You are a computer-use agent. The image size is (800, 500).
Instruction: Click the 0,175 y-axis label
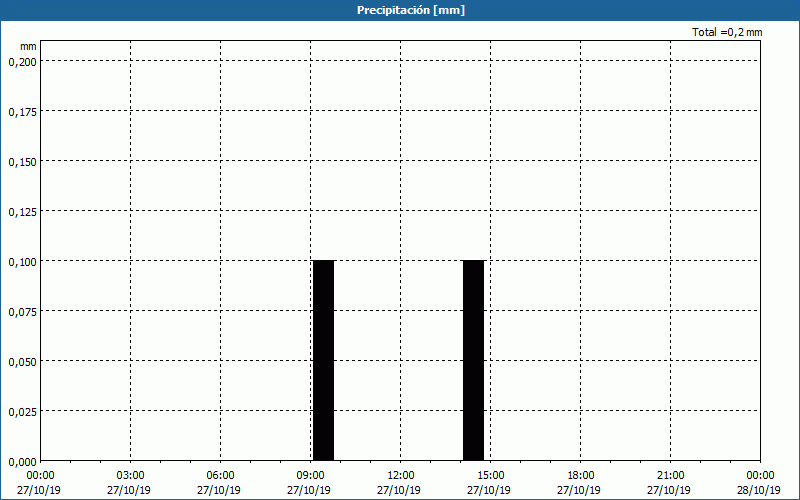(x=22, y=112)
